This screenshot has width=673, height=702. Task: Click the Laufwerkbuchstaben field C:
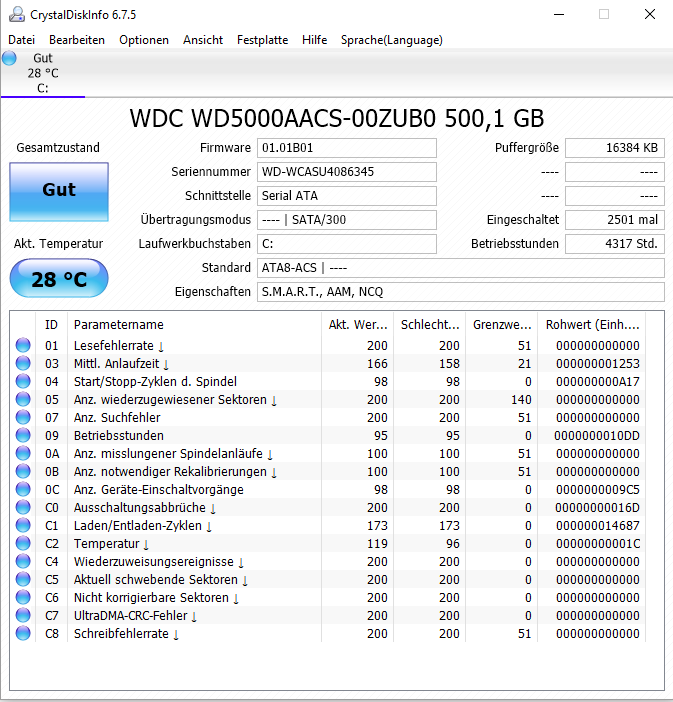tap(347, 244)
